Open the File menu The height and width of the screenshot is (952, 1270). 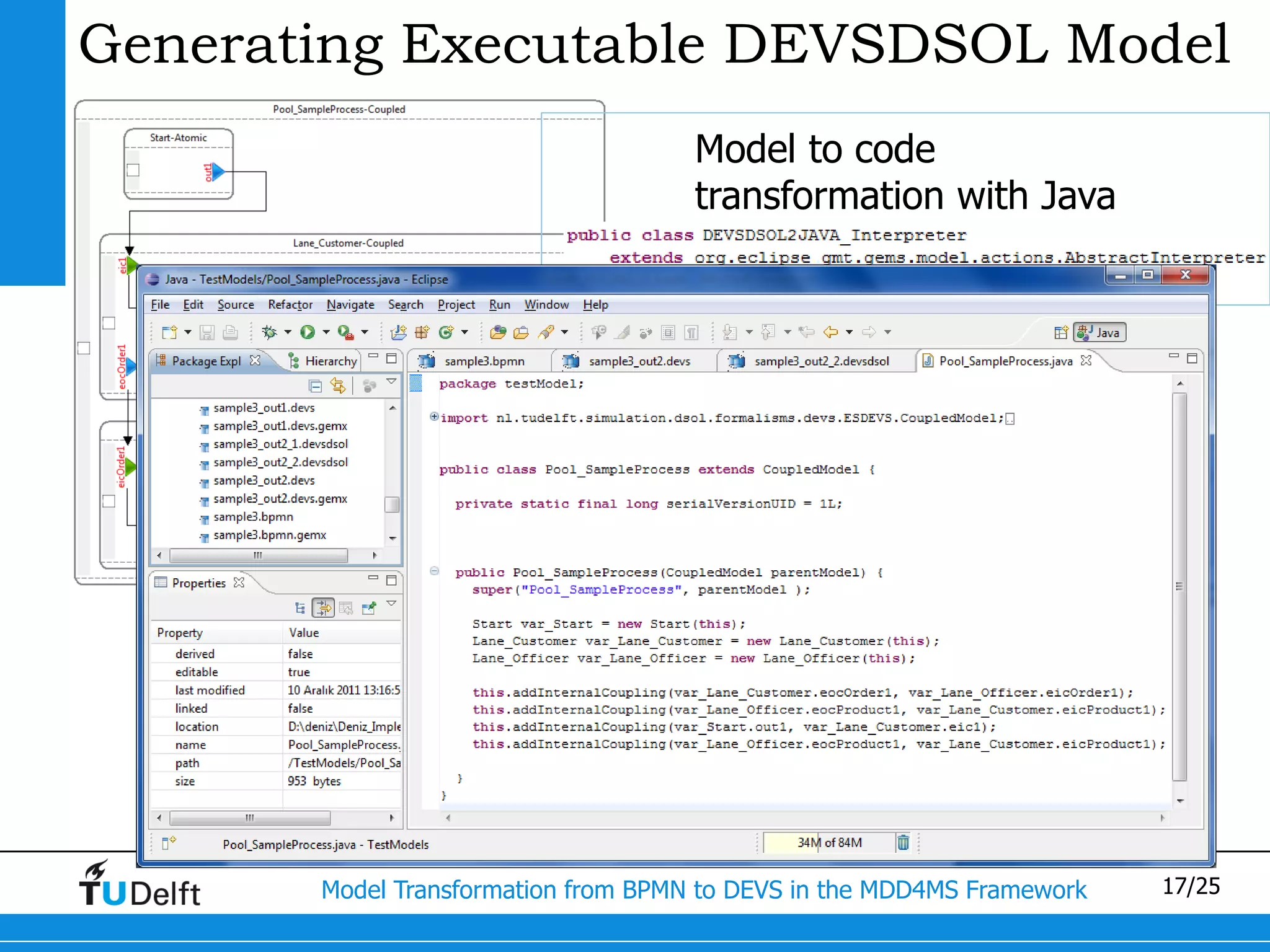tap(160, 304)
